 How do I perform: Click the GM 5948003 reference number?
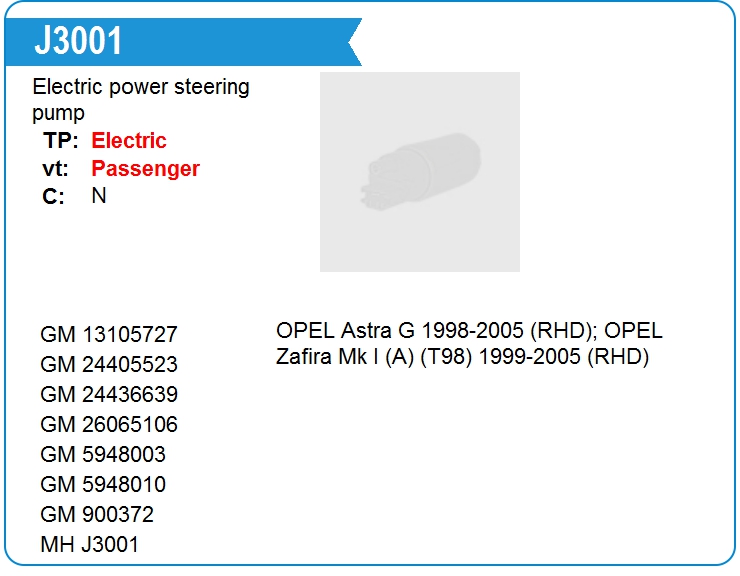103,454
